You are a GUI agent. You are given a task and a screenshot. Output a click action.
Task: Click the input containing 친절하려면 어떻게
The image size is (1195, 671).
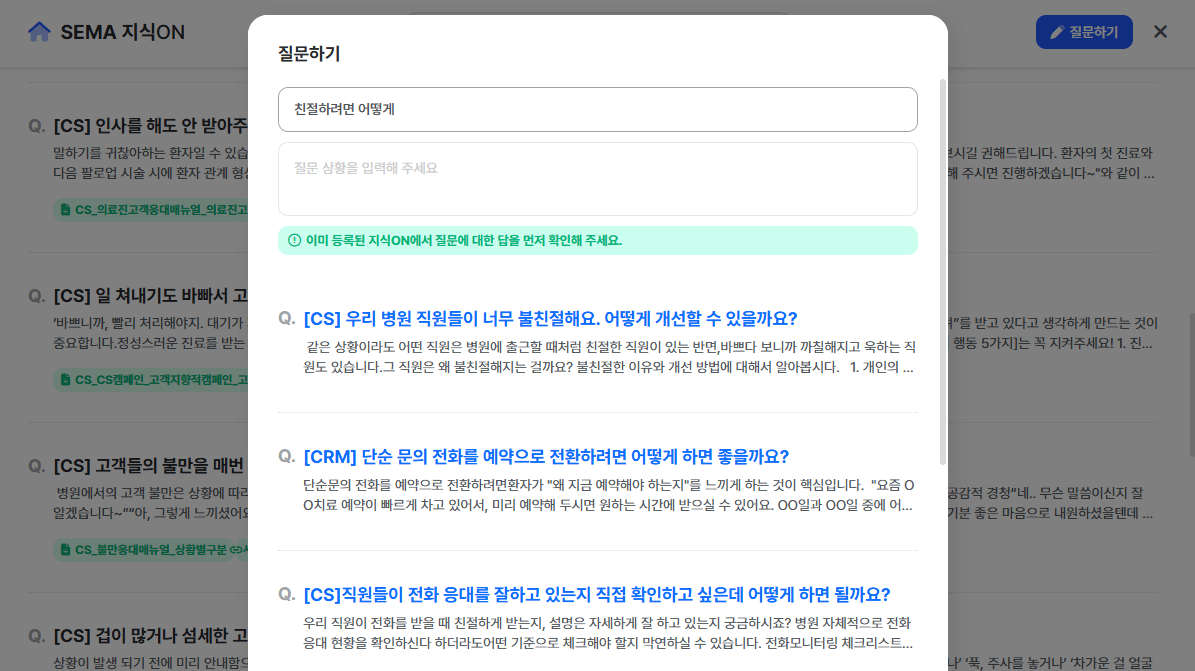[x=597, y=109]
